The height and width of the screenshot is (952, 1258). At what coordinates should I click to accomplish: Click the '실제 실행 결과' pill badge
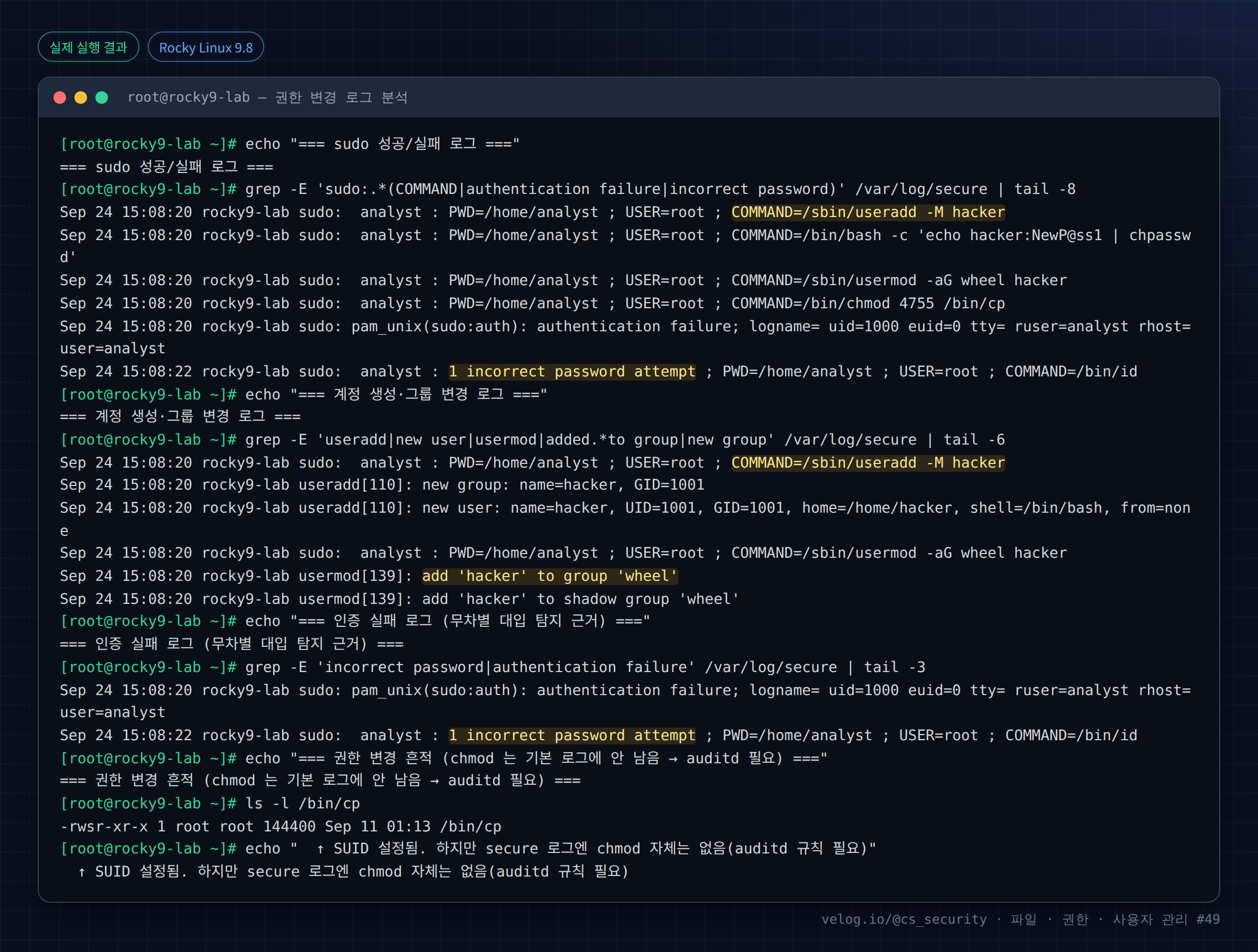(88, 47)
